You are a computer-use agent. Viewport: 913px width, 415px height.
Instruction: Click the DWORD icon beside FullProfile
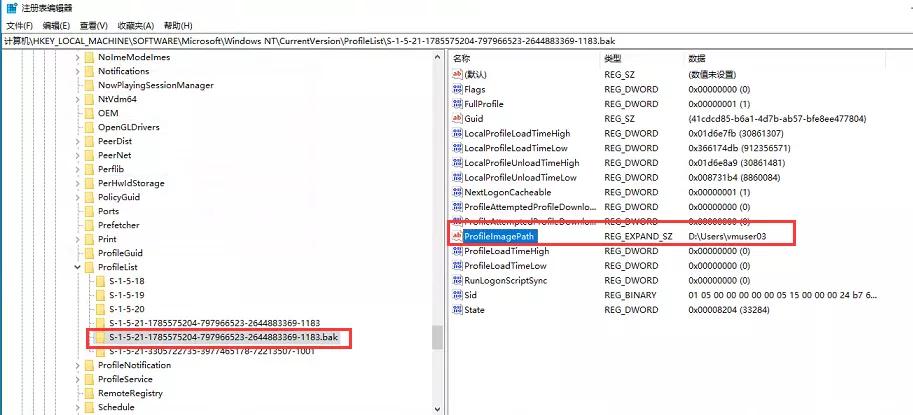[x=457, y=104]
